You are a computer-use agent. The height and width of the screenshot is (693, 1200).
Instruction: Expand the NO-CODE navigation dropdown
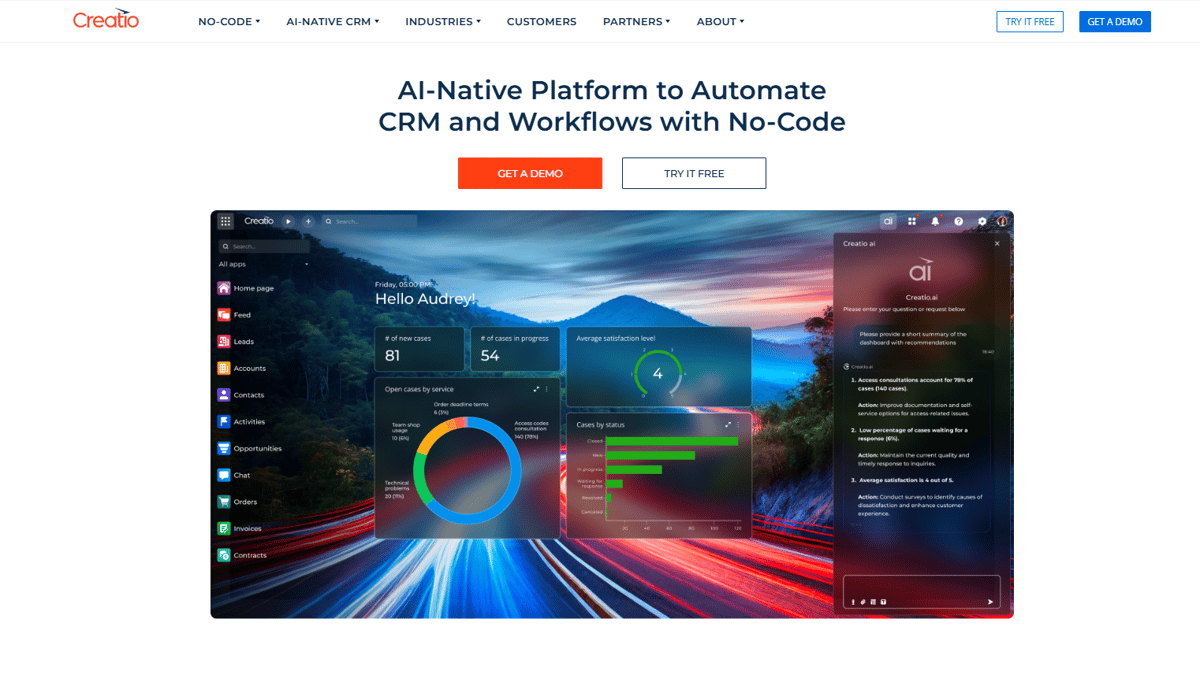click(x=229, y=21)
